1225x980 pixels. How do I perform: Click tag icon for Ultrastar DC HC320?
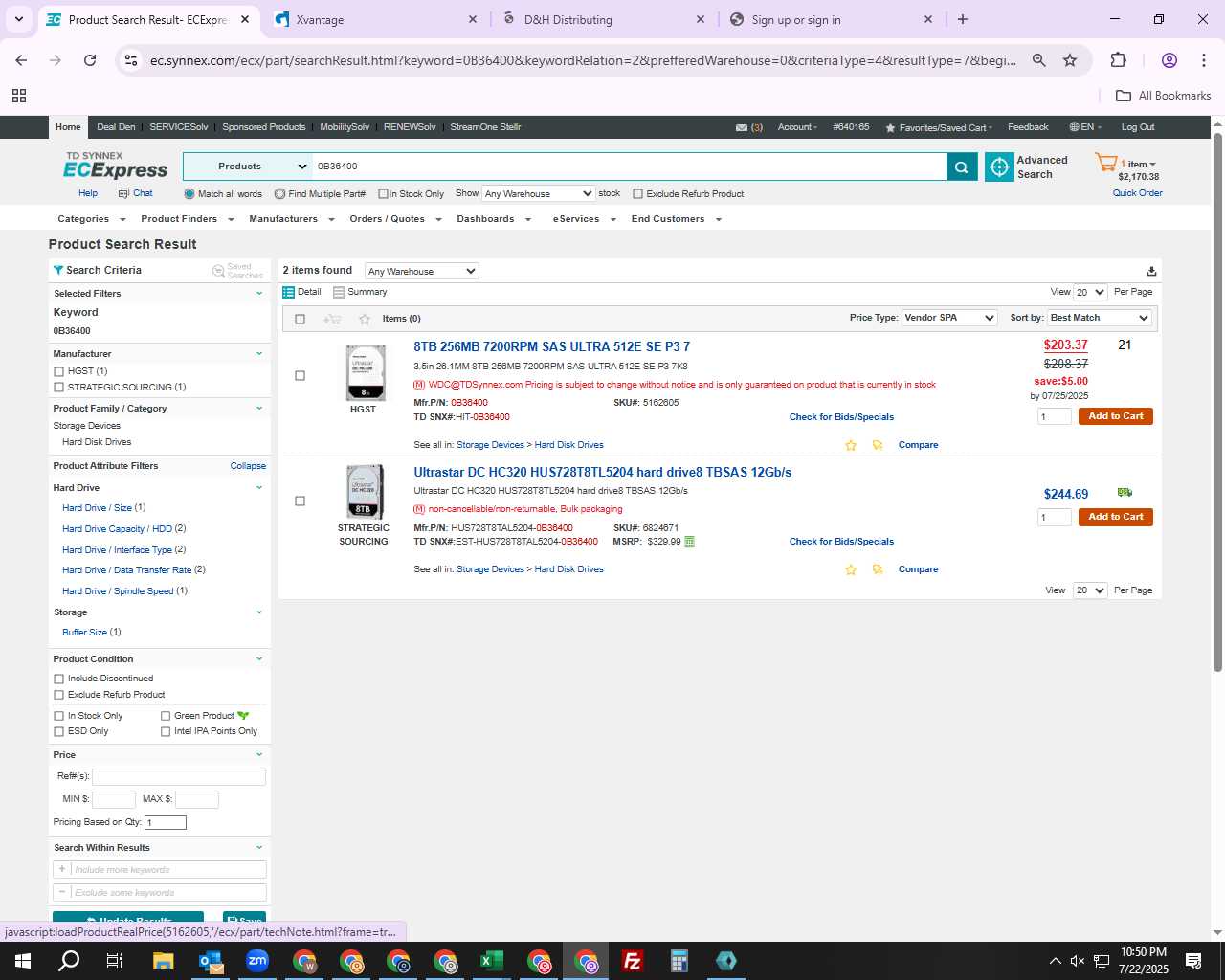point(878,569)
